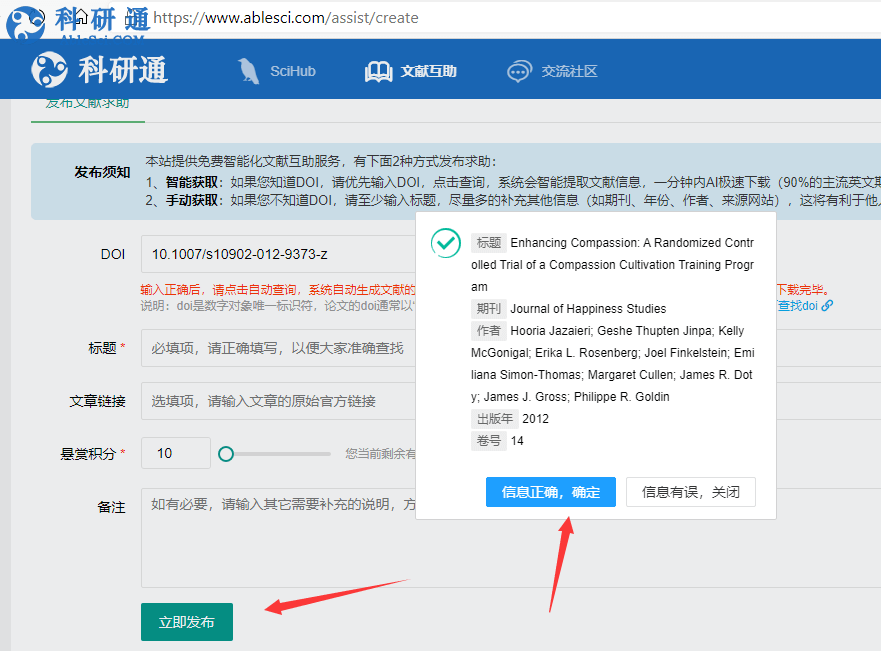
Task: Confirm with 信息正确，确定 button
Action: click(x=550, y=492)
